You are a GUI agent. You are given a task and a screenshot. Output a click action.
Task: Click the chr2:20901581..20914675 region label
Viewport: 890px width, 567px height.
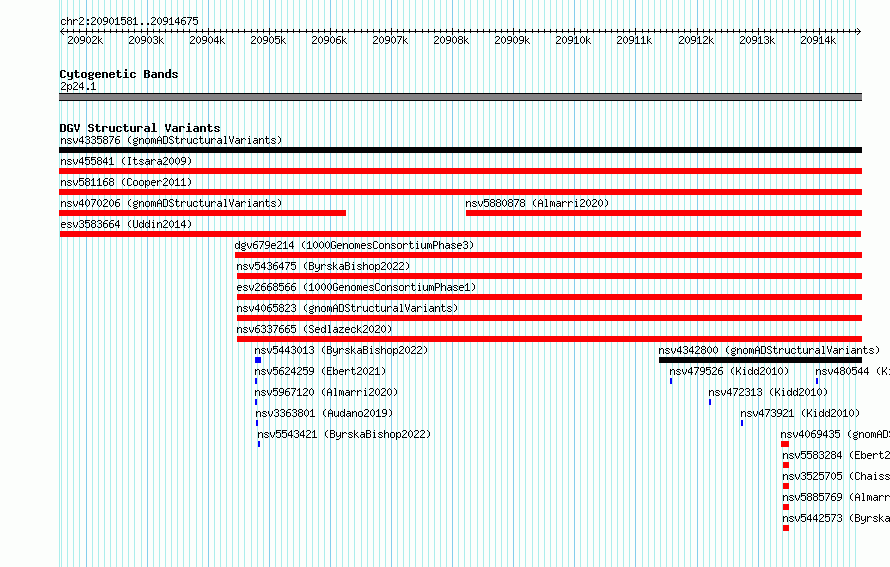pos(129,21)
